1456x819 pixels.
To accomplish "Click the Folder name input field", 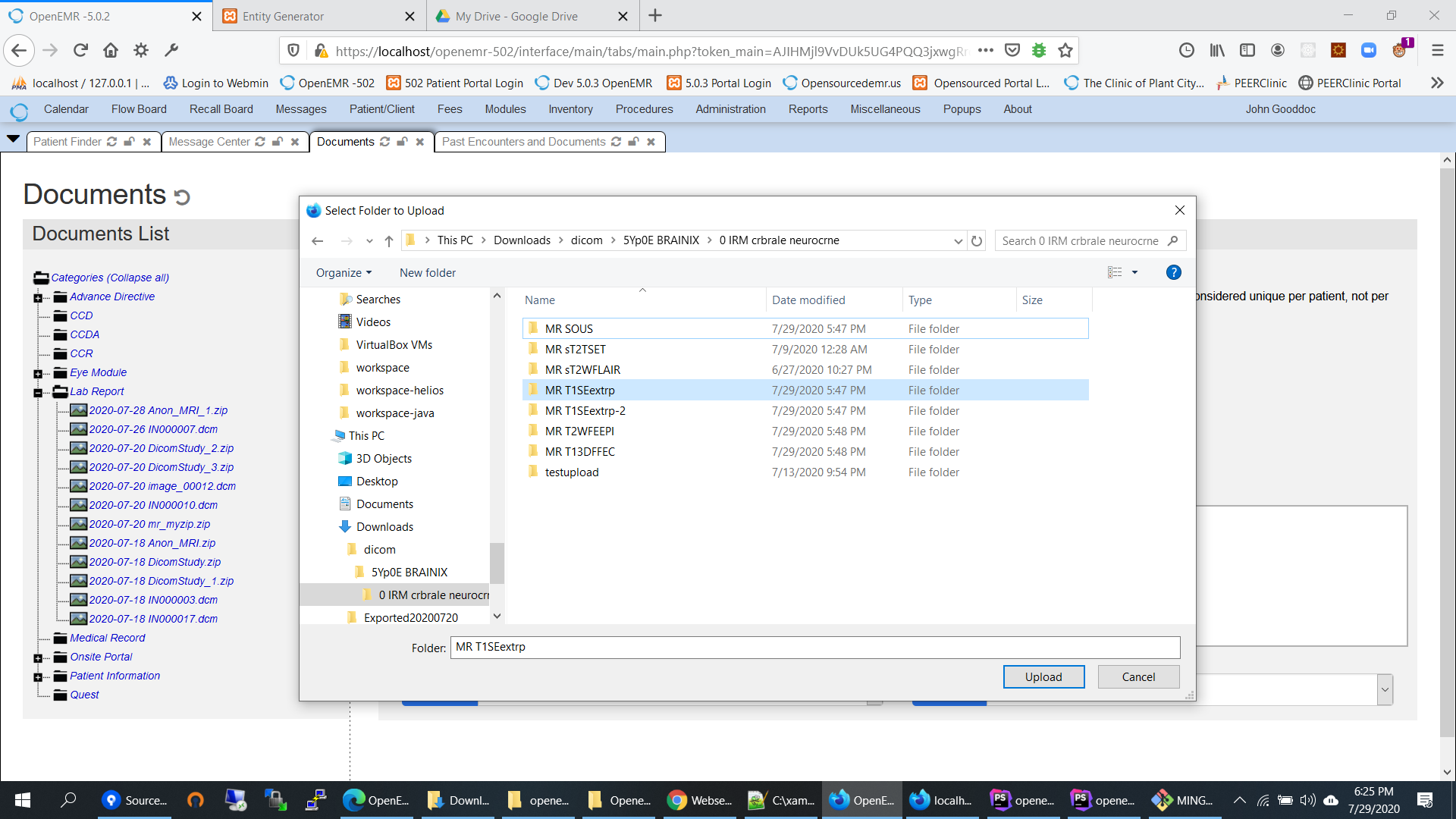I will tap(815, 647).
